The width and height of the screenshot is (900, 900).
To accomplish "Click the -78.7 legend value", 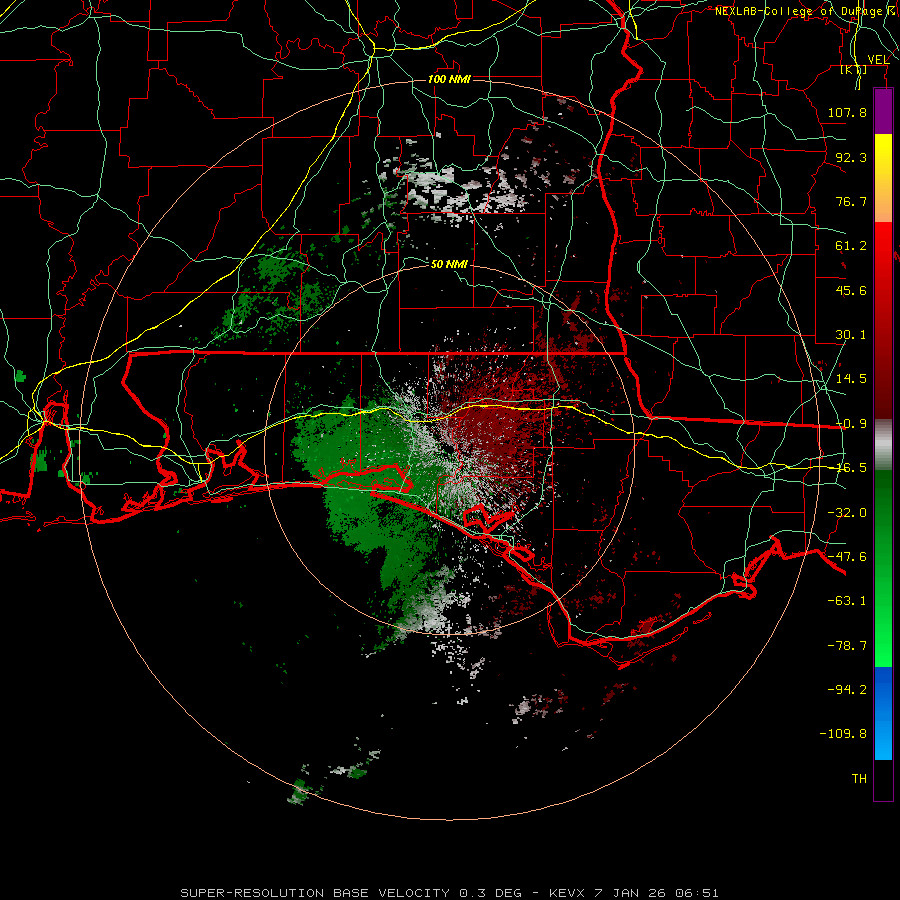I will [x=847, y=646].
